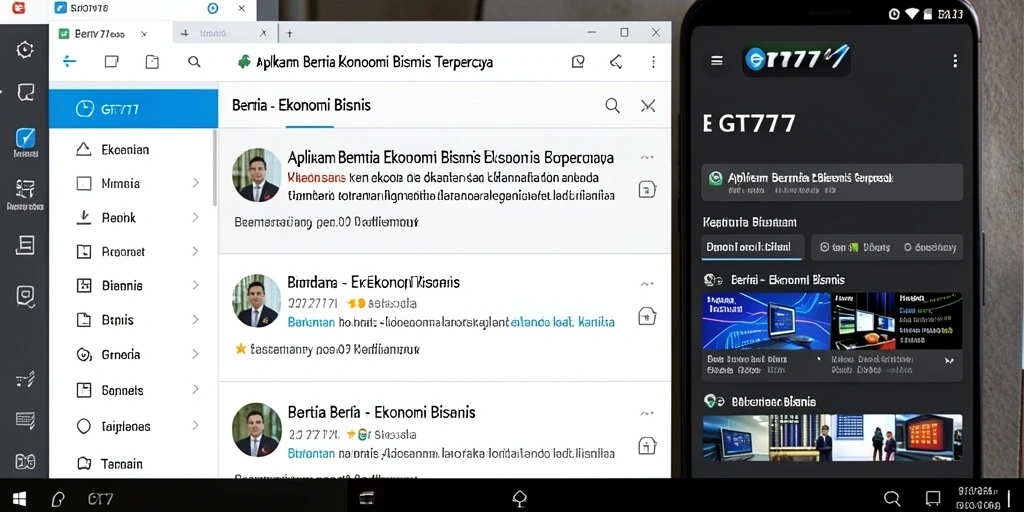Expand the Mimeia sidebar chevron
Viewport: 1024px width, 512px height.
coord(195,183)
